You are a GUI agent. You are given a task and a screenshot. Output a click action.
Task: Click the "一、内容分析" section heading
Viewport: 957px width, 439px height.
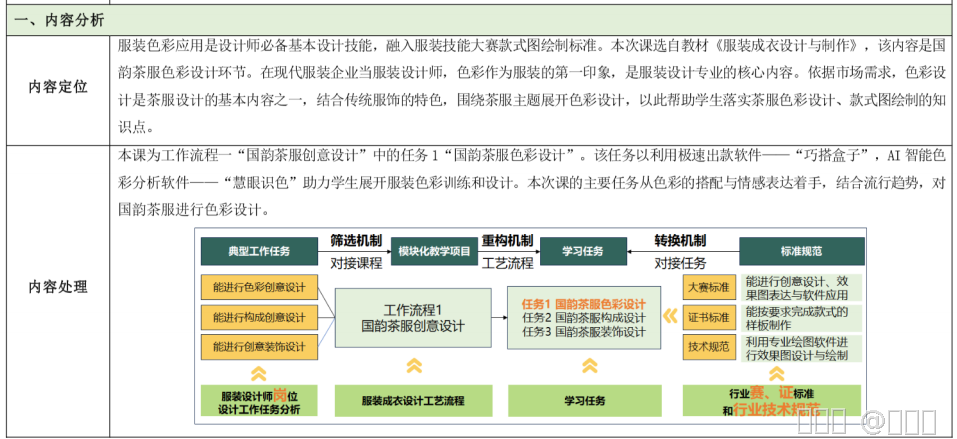pyautogui.click(x=59, y=20)
